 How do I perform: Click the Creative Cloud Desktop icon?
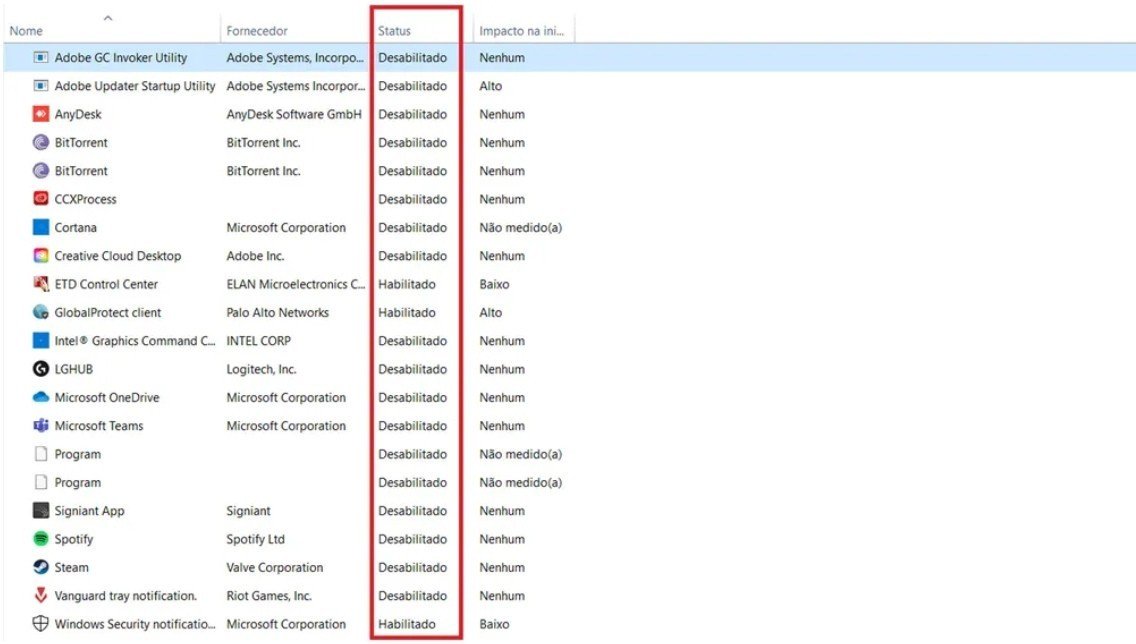pyautogui.click(x=41, y=255)
